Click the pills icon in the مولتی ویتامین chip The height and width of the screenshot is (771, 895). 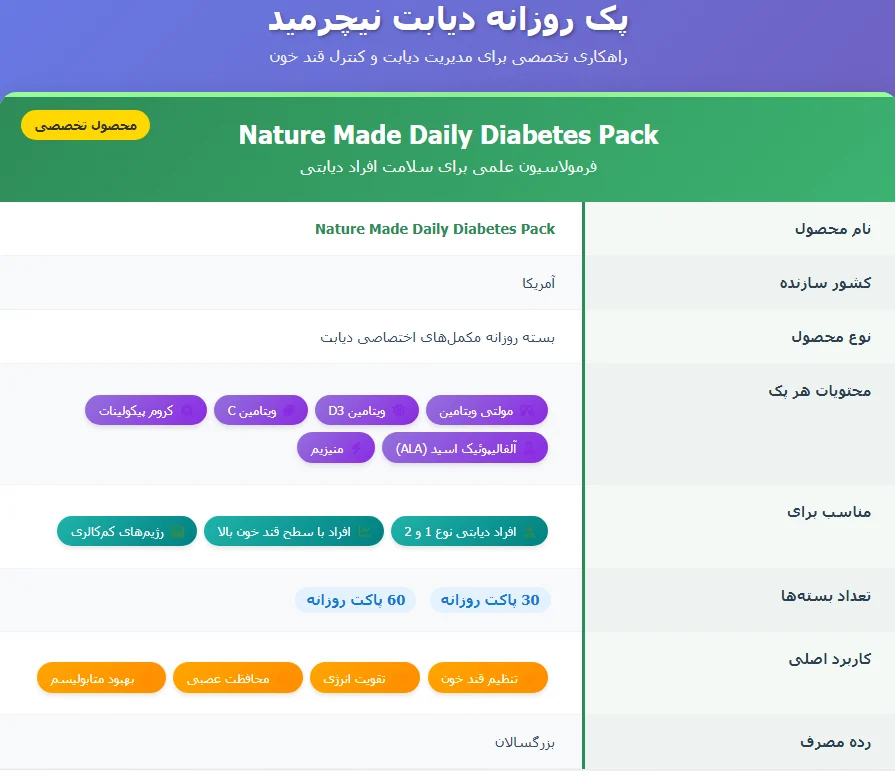[527, 410]
